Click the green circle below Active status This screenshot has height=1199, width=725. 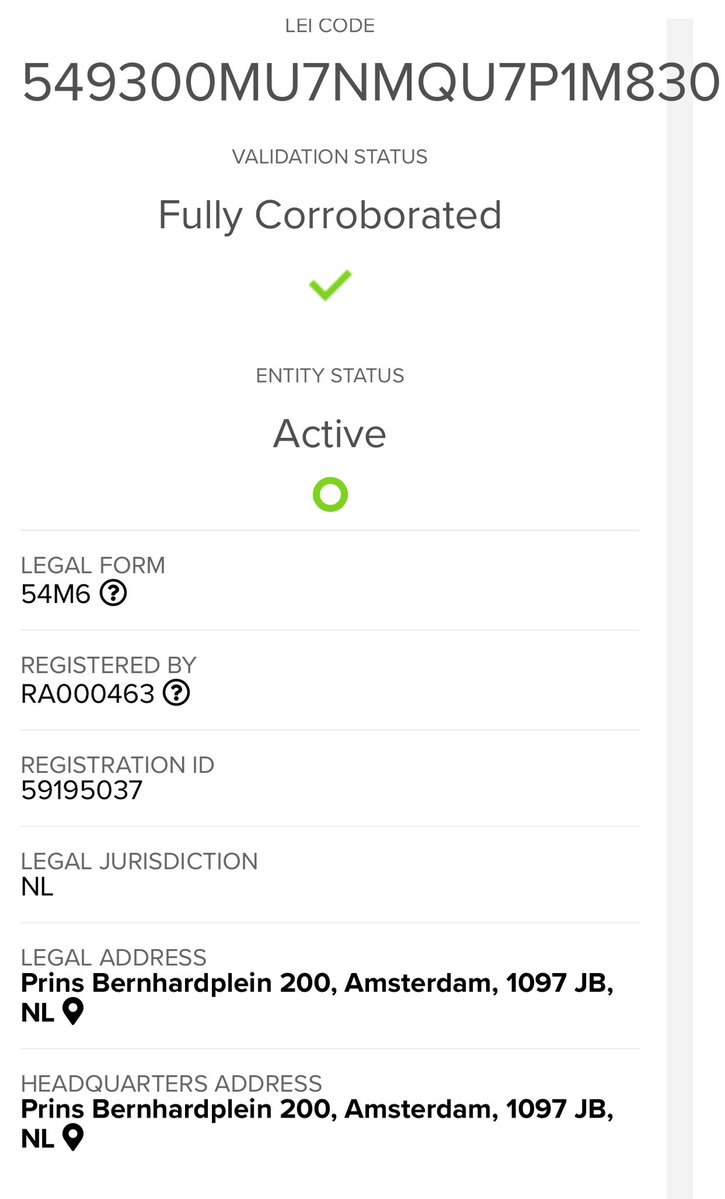coord(330,494)
